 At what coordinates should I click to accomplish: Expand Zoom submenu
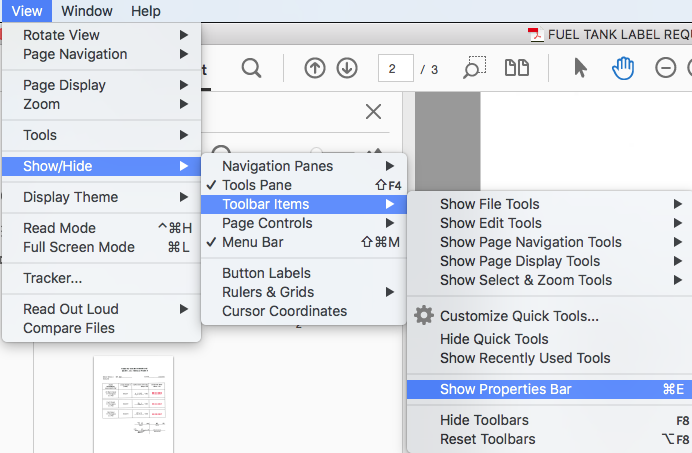[102, 104]
